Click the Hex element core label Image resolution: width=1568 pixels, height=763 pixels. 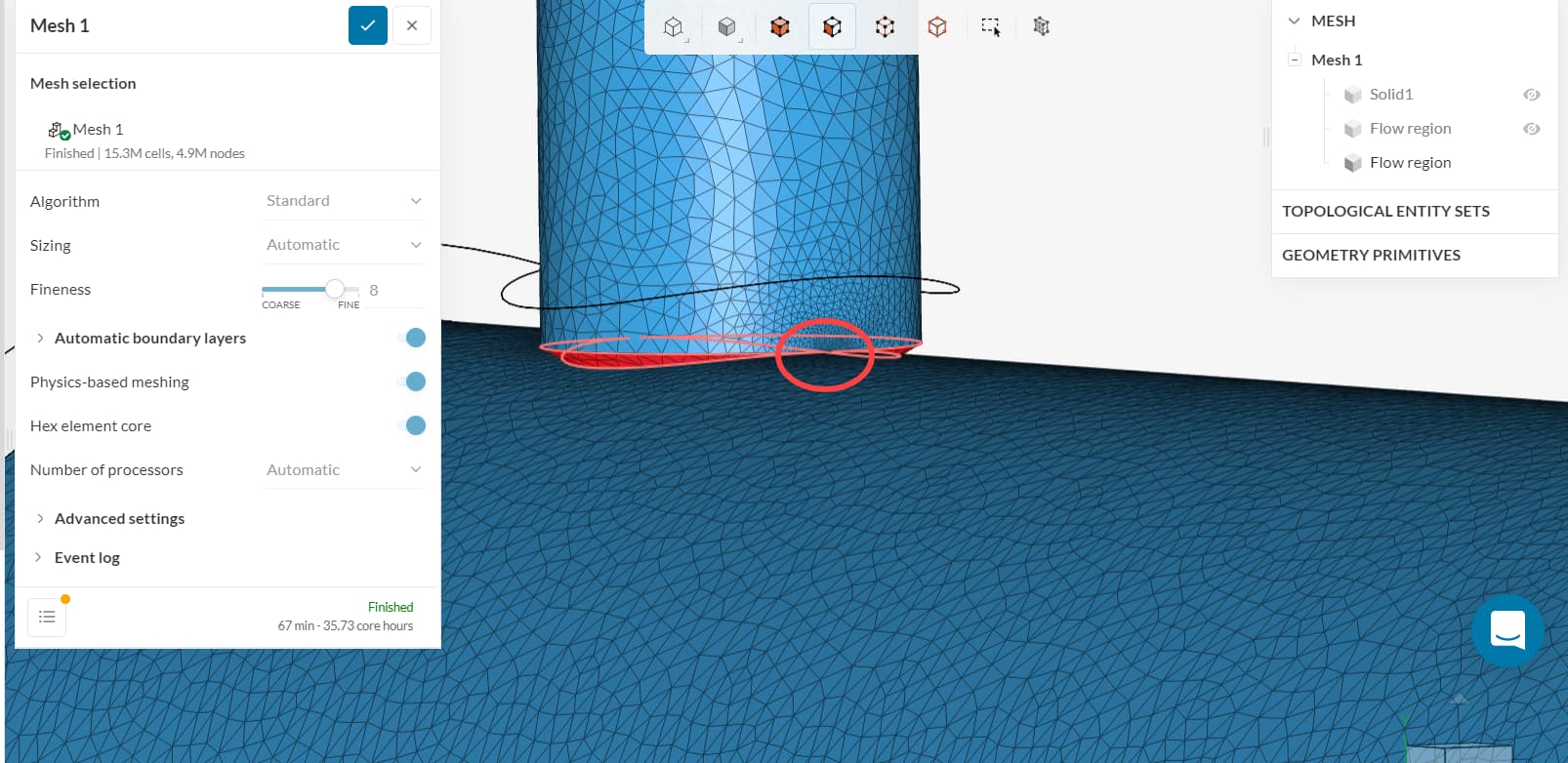(x=91, y=425)
